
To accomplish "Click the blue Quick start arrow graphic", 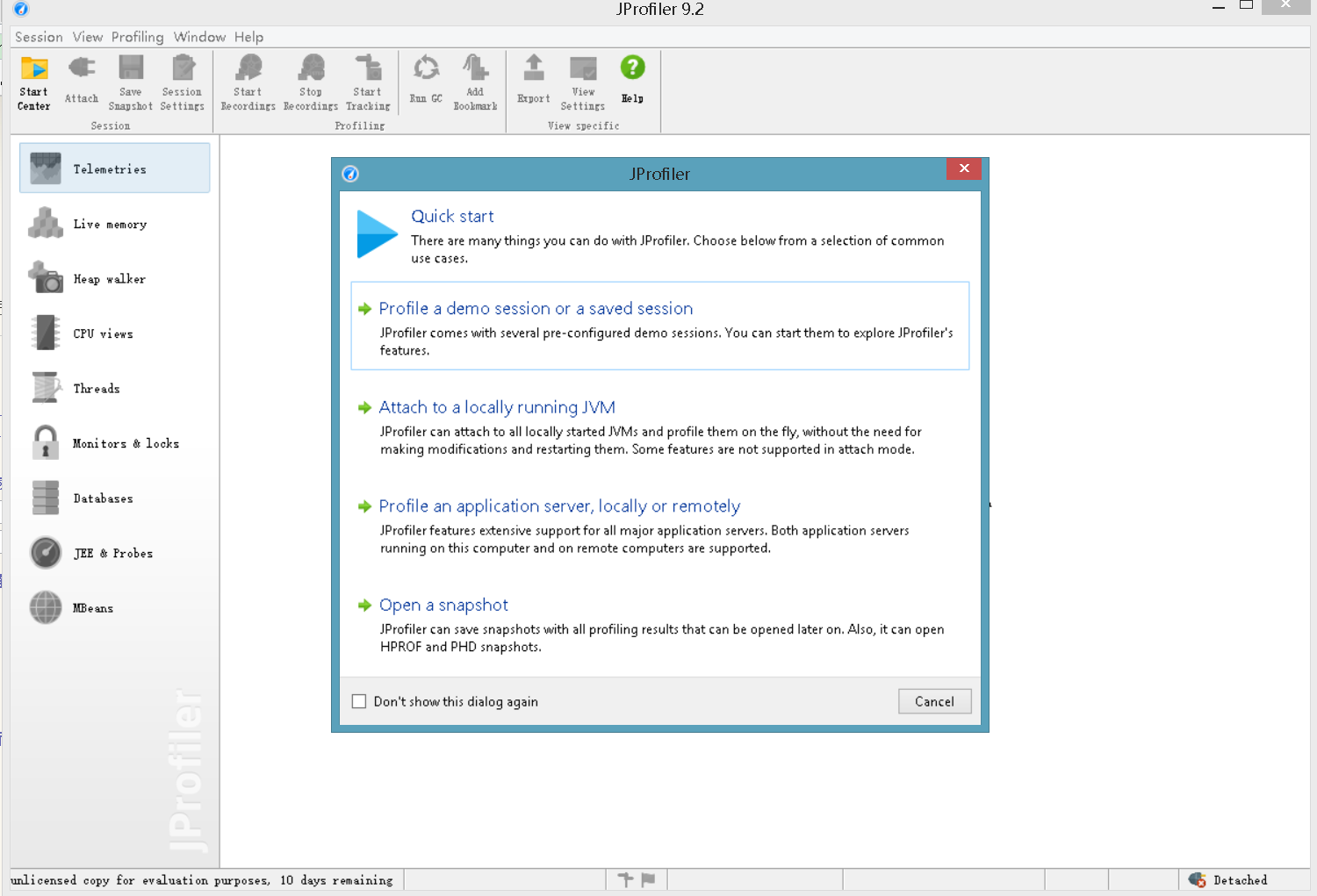I will (378, 234).
